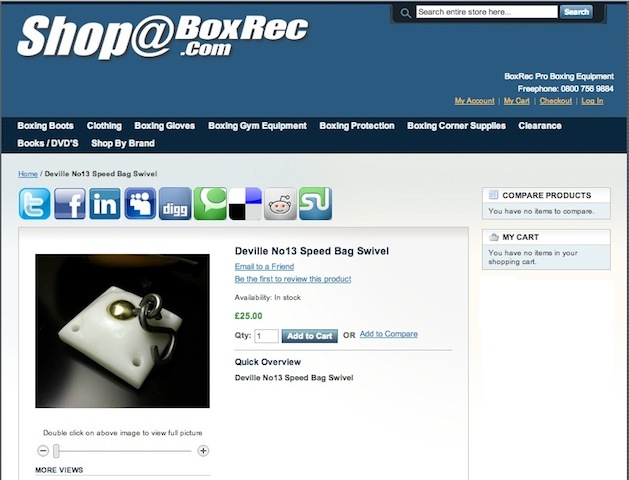Share via the Reddit alien icon
The height and width of the screenshot is (480, 629).
[x=280, y=204]
